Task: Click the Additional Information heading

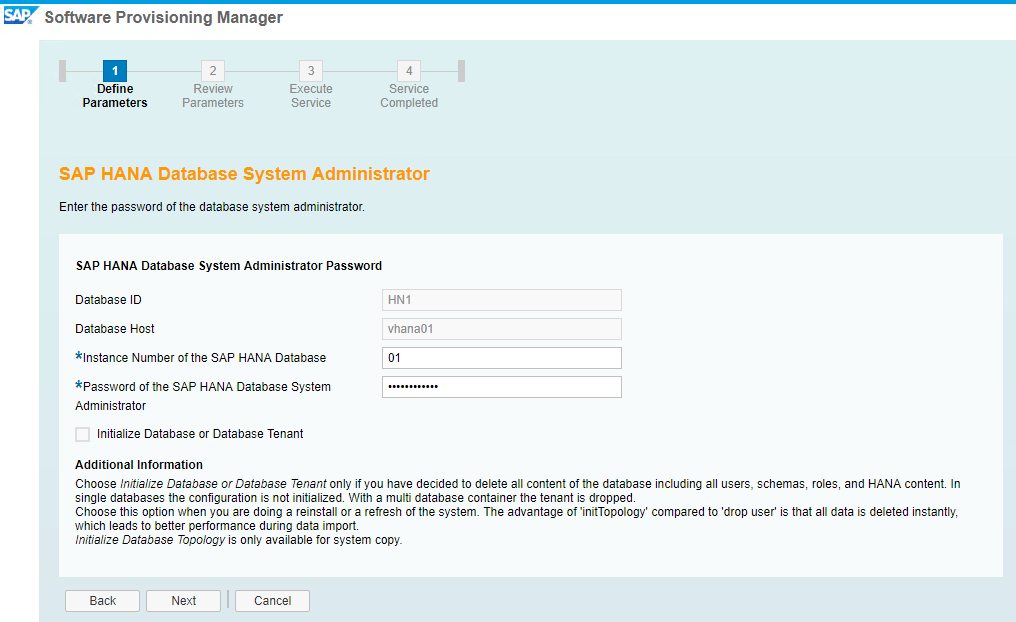Action: tap(139, 465)
